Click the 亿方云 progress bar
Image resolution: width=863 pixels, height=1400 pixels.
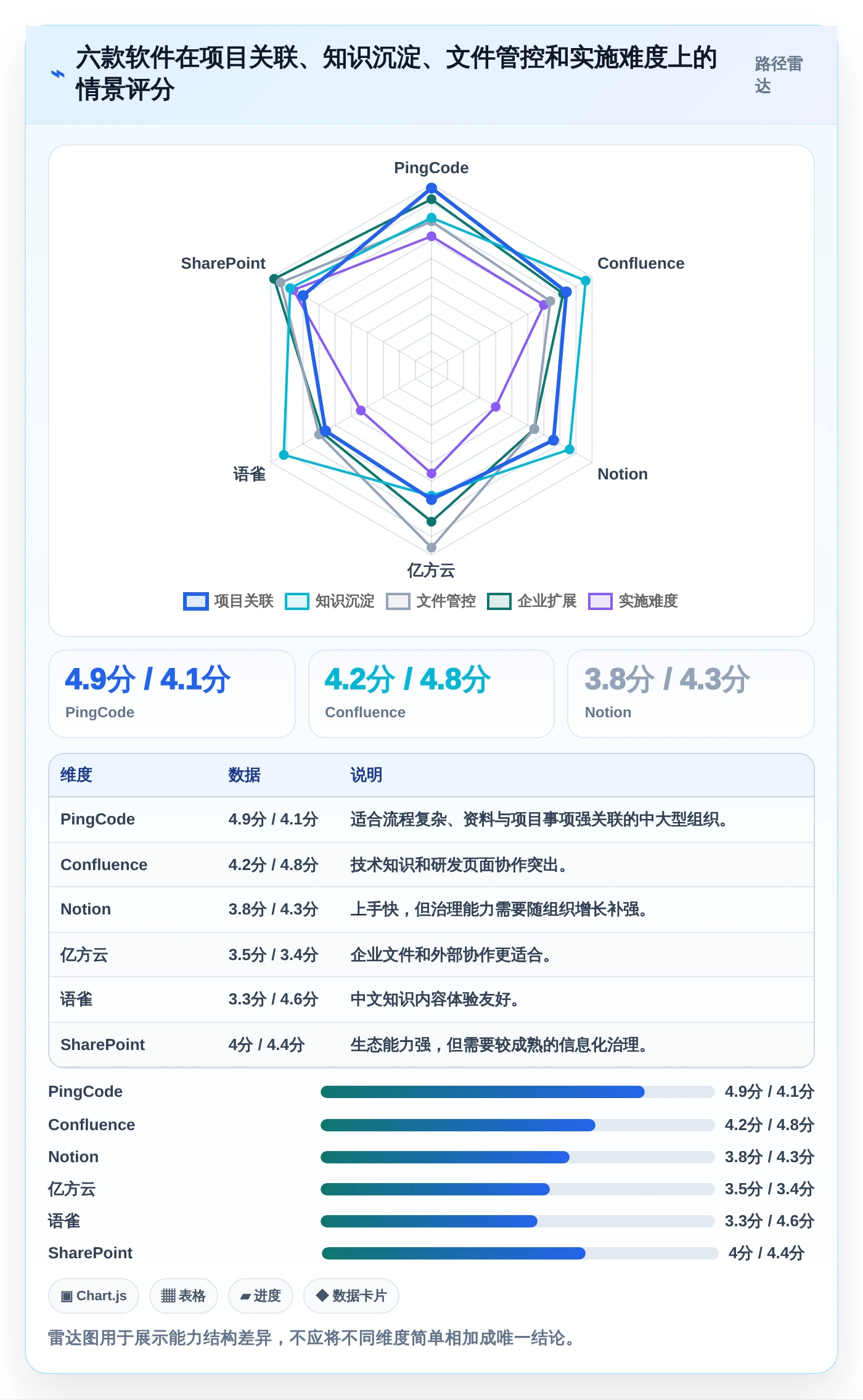tap(517, 1189)
